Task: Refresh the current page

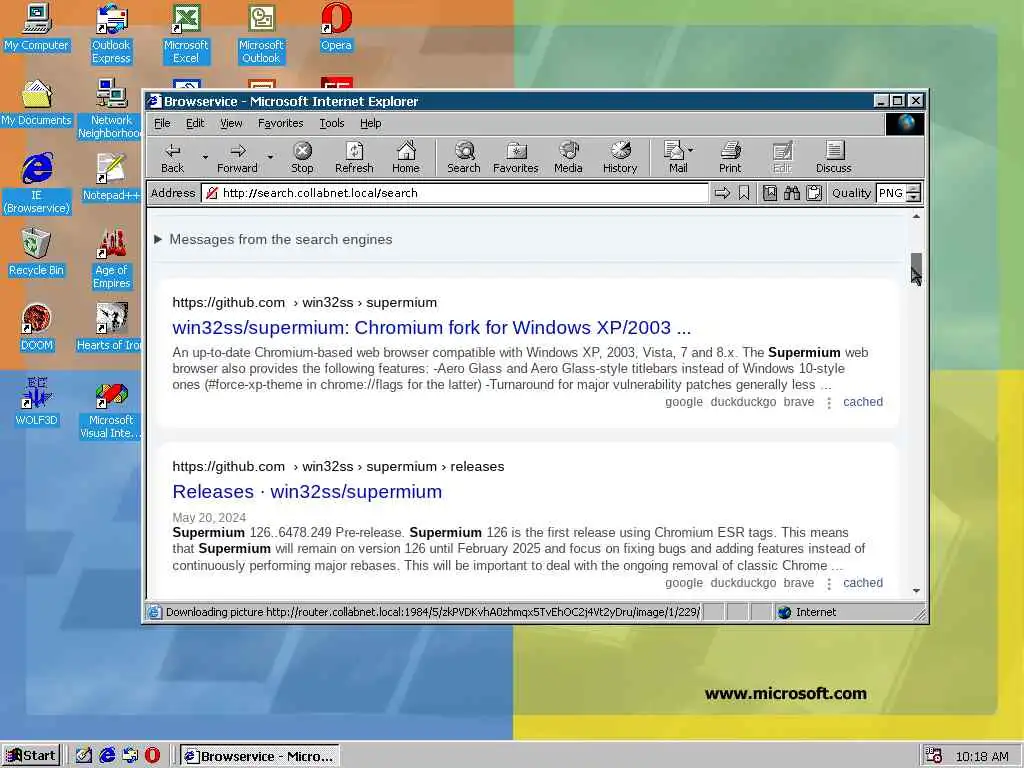Action: point(354,157)
